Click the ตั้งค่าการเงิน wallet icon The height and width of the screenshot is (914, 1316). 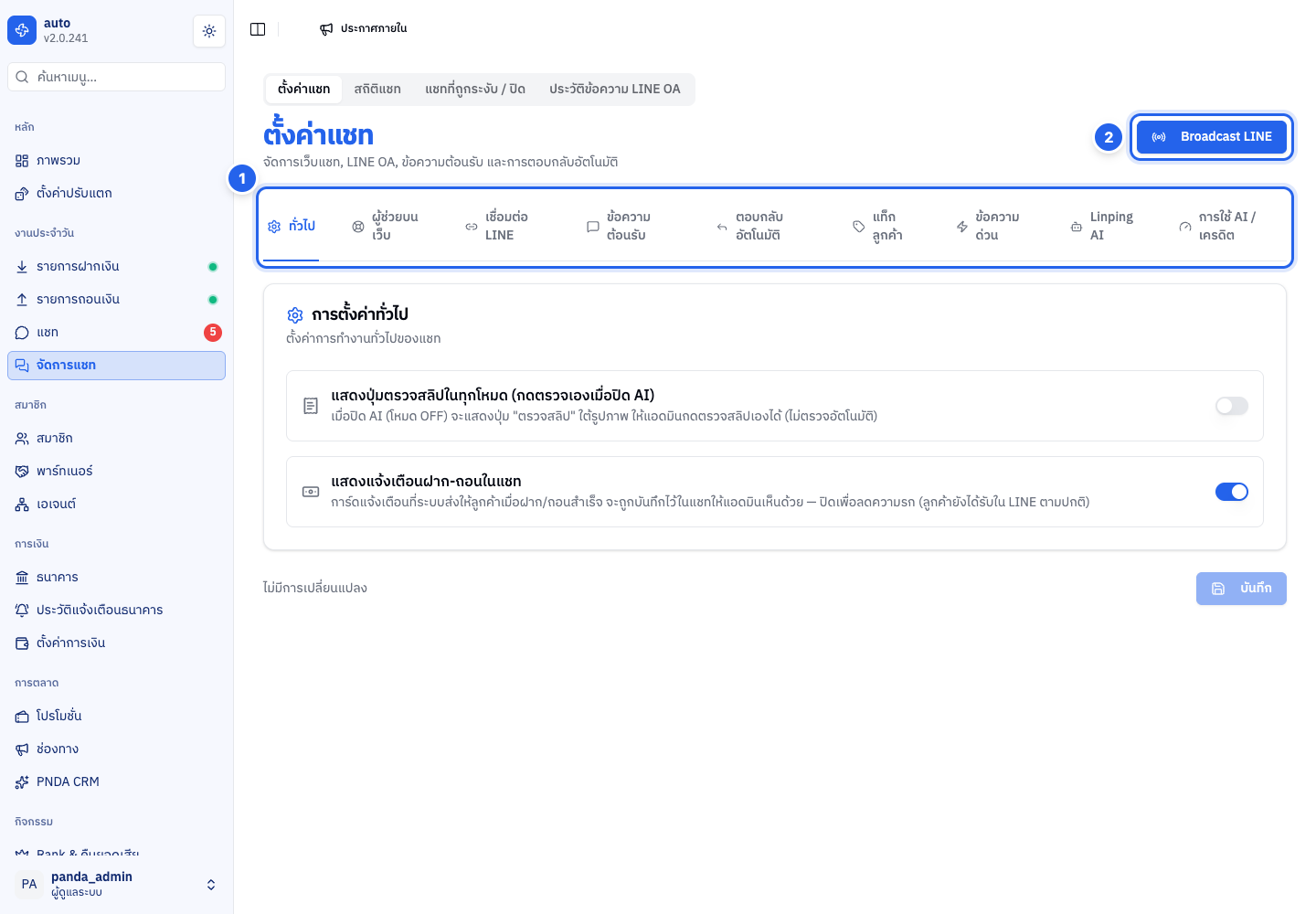tap(22, 643)
